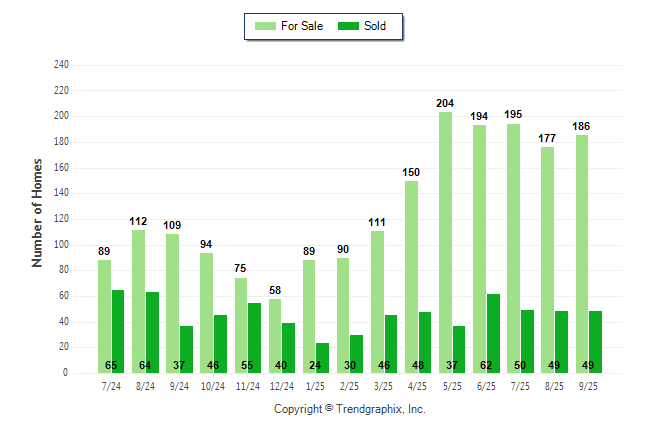The height and width of the screenshot is (434, 646).
Task: Toggle the Sold legend label
Action: (374, 26)
